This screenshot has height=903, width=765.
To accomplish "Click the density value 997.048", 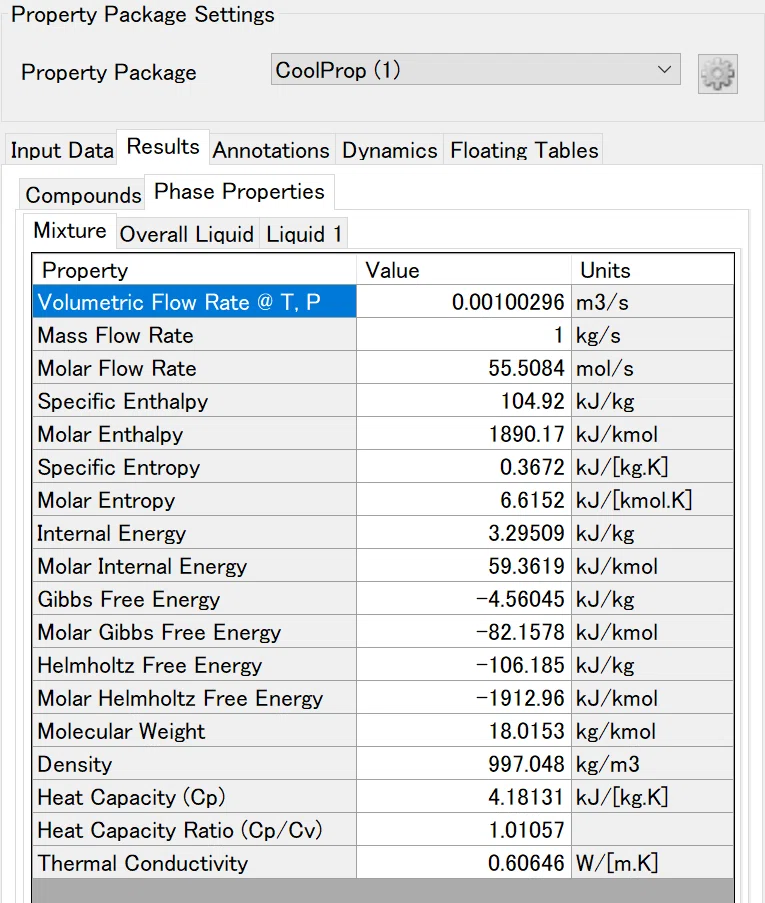I will click(464, 764).
